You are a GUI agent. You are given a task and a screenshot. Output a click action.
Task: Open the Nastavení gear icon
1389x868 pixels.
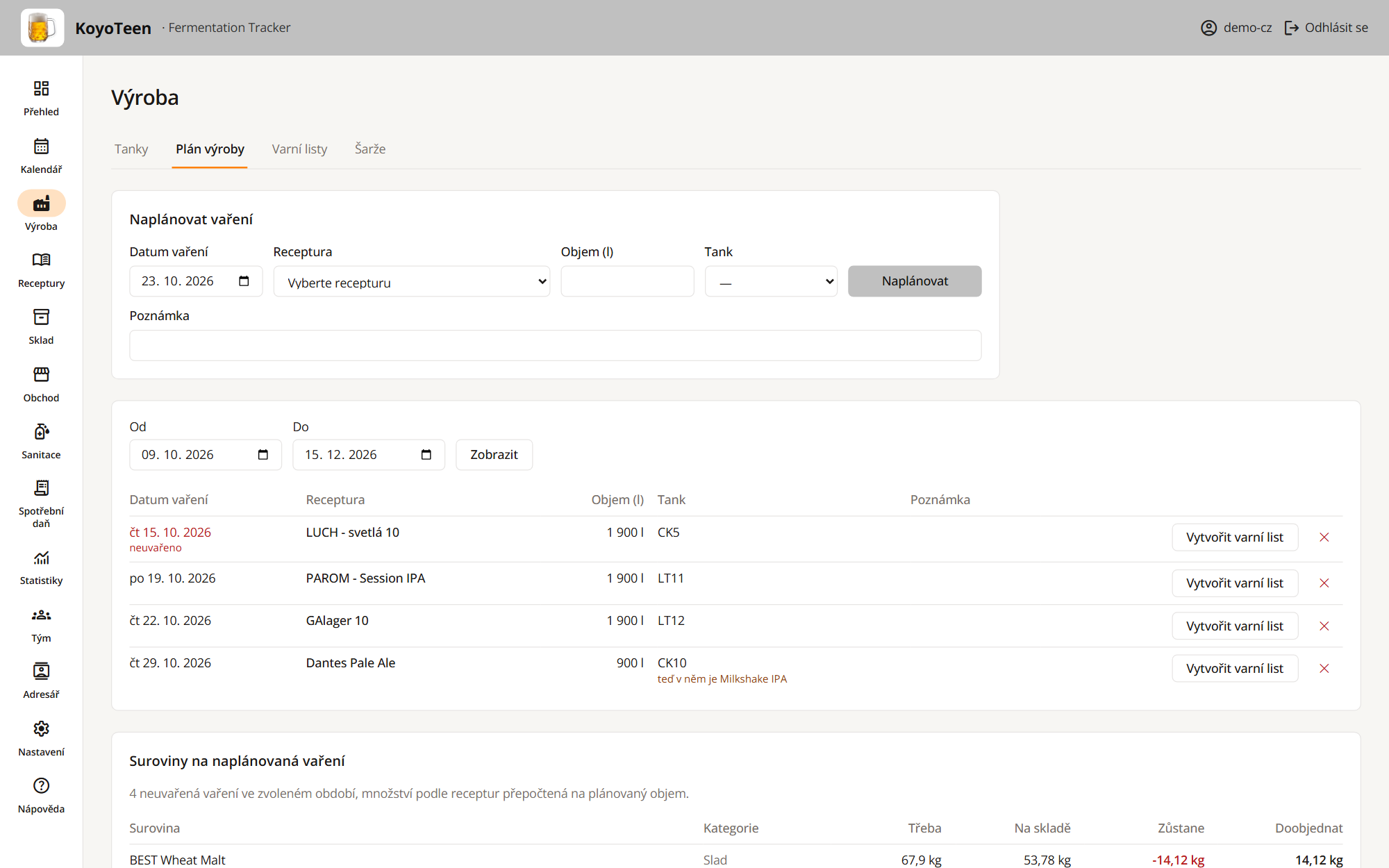[41, 728]
